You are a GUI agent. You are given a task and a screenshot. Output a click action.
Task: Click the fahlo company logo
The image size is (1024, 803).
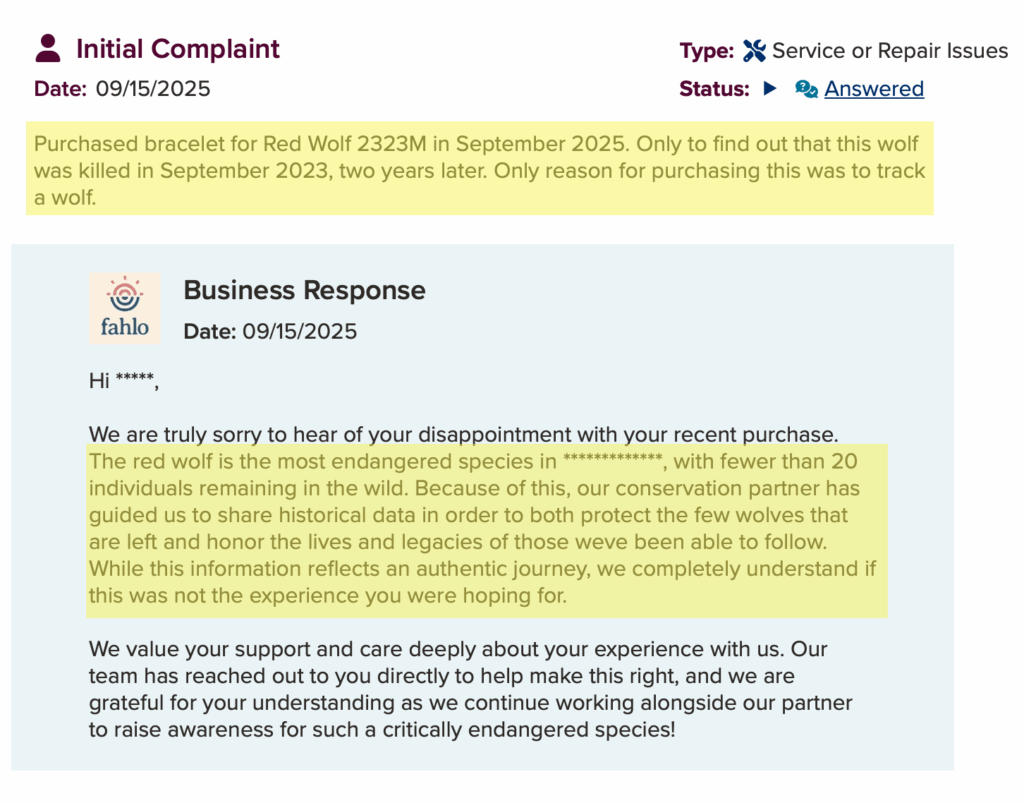click(125, 308)
